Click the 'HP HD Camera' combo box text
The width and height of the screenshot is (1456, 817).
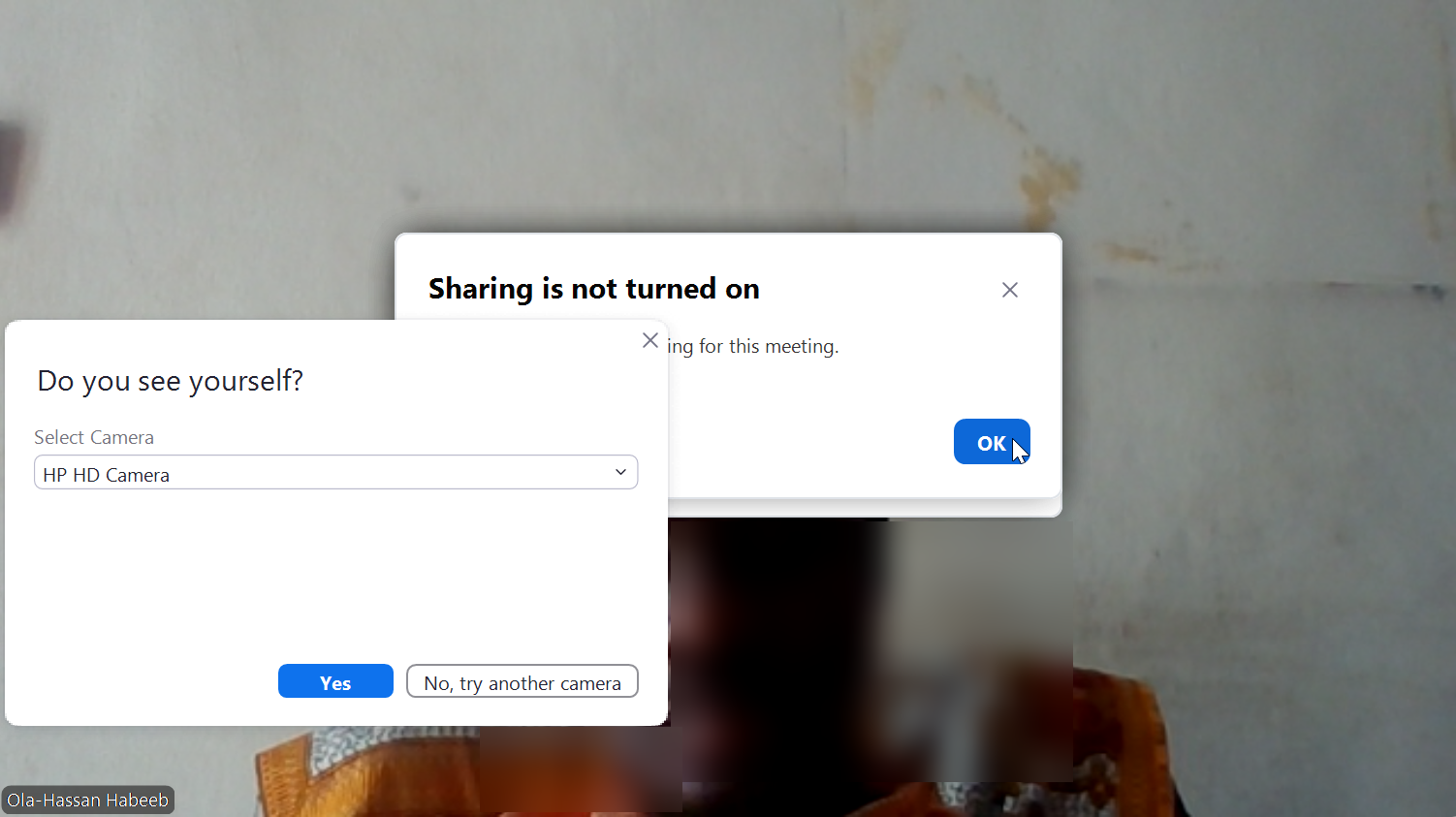click(x=106, y=475)
